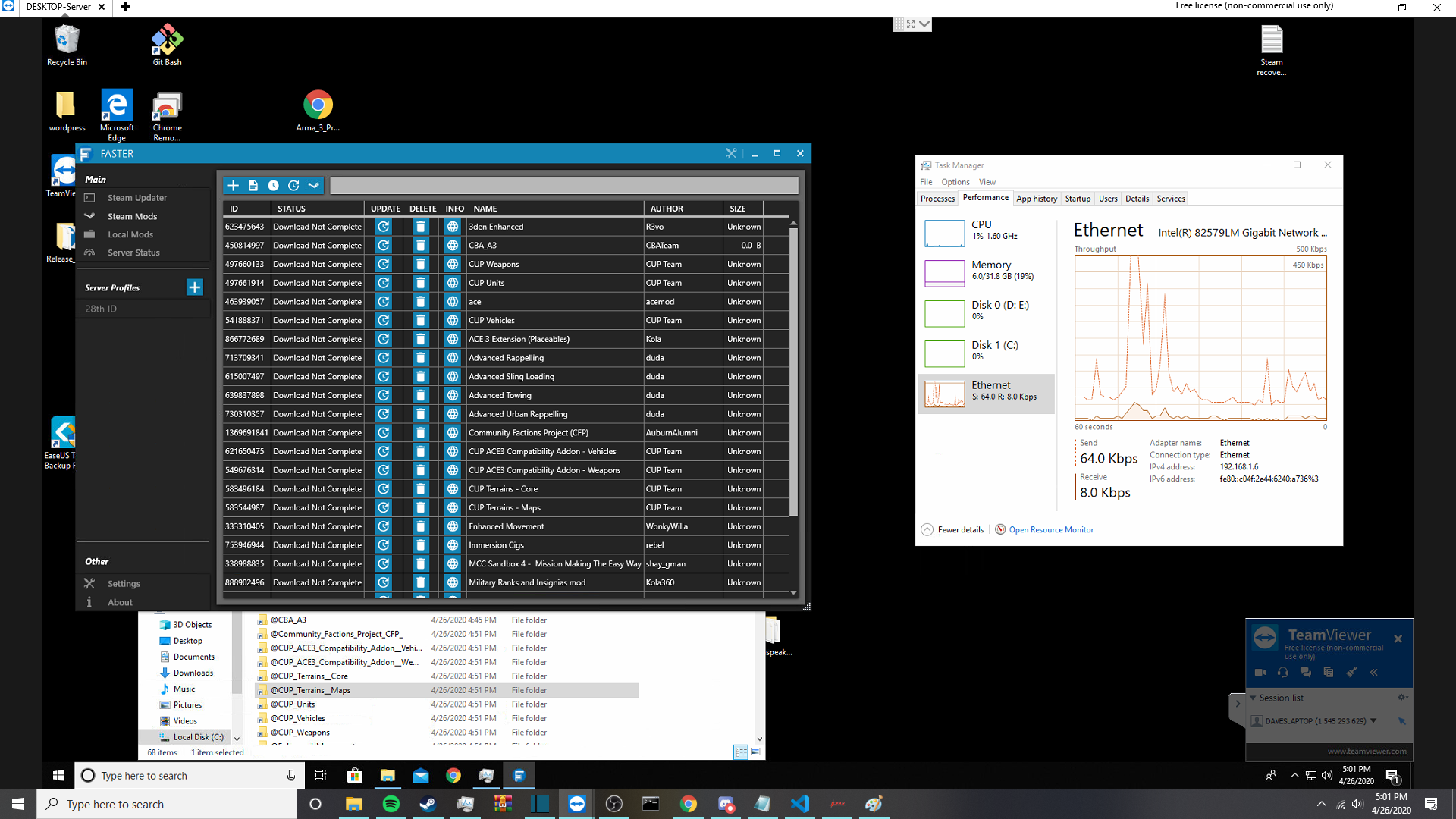This screenshot has height=819, width=1456.
Task: Click the add new mod plus icon
Action: tap(233, 185)
